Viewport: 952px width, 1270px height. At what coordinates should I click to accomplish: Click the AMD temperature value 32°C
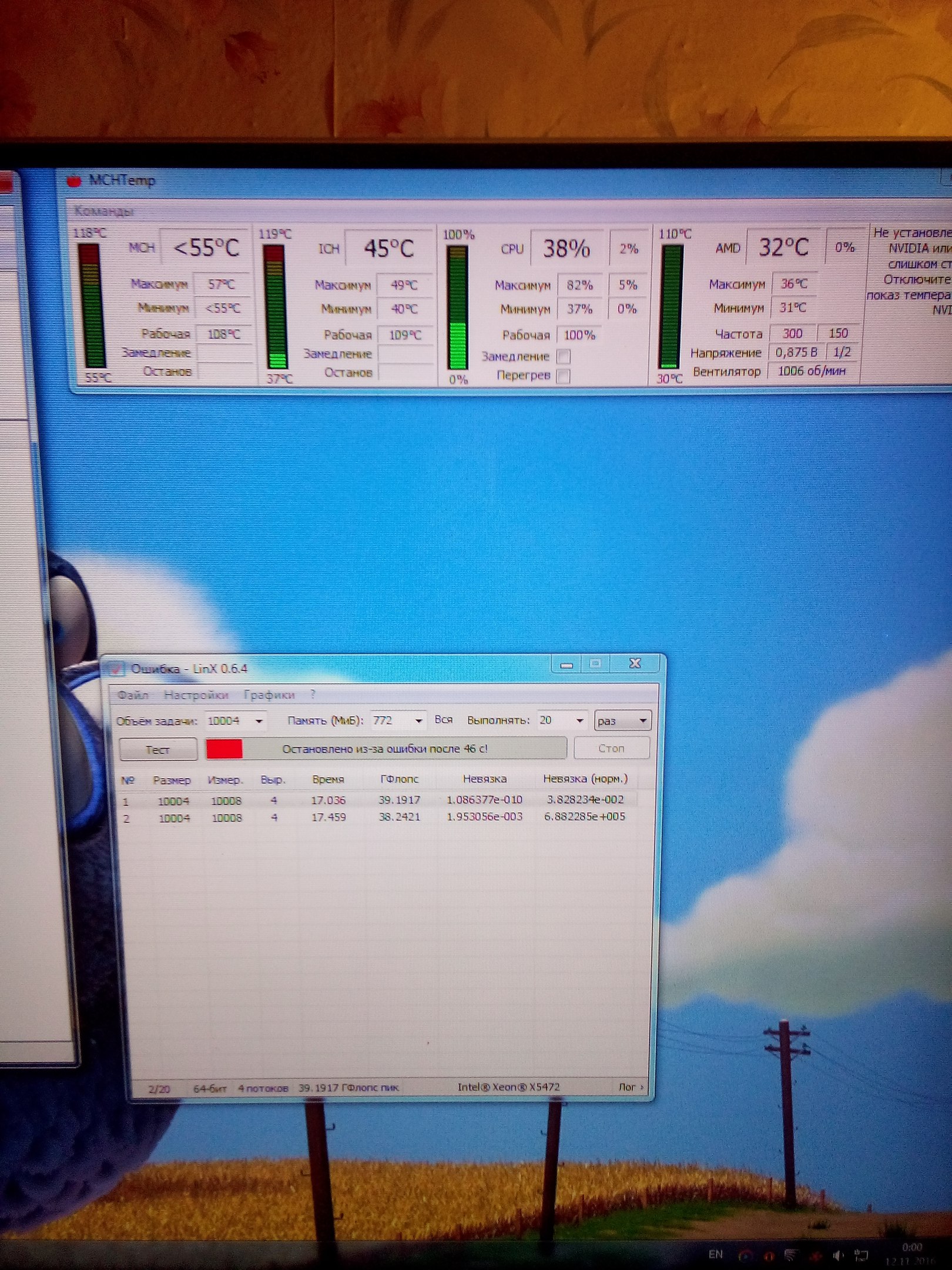(784, 248)
